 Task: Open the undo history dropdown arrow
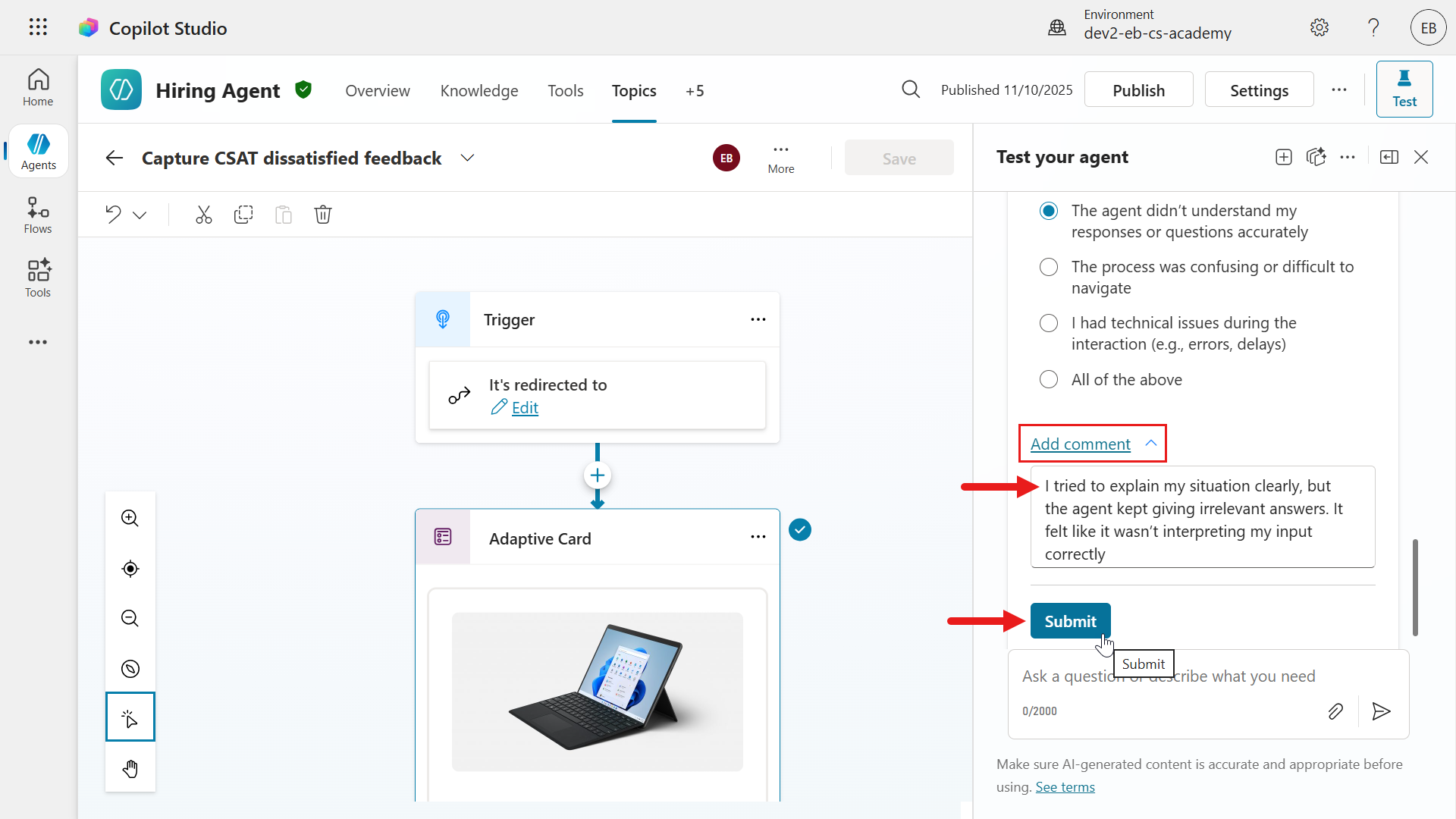pyautogui.click(x=140, y=215)
